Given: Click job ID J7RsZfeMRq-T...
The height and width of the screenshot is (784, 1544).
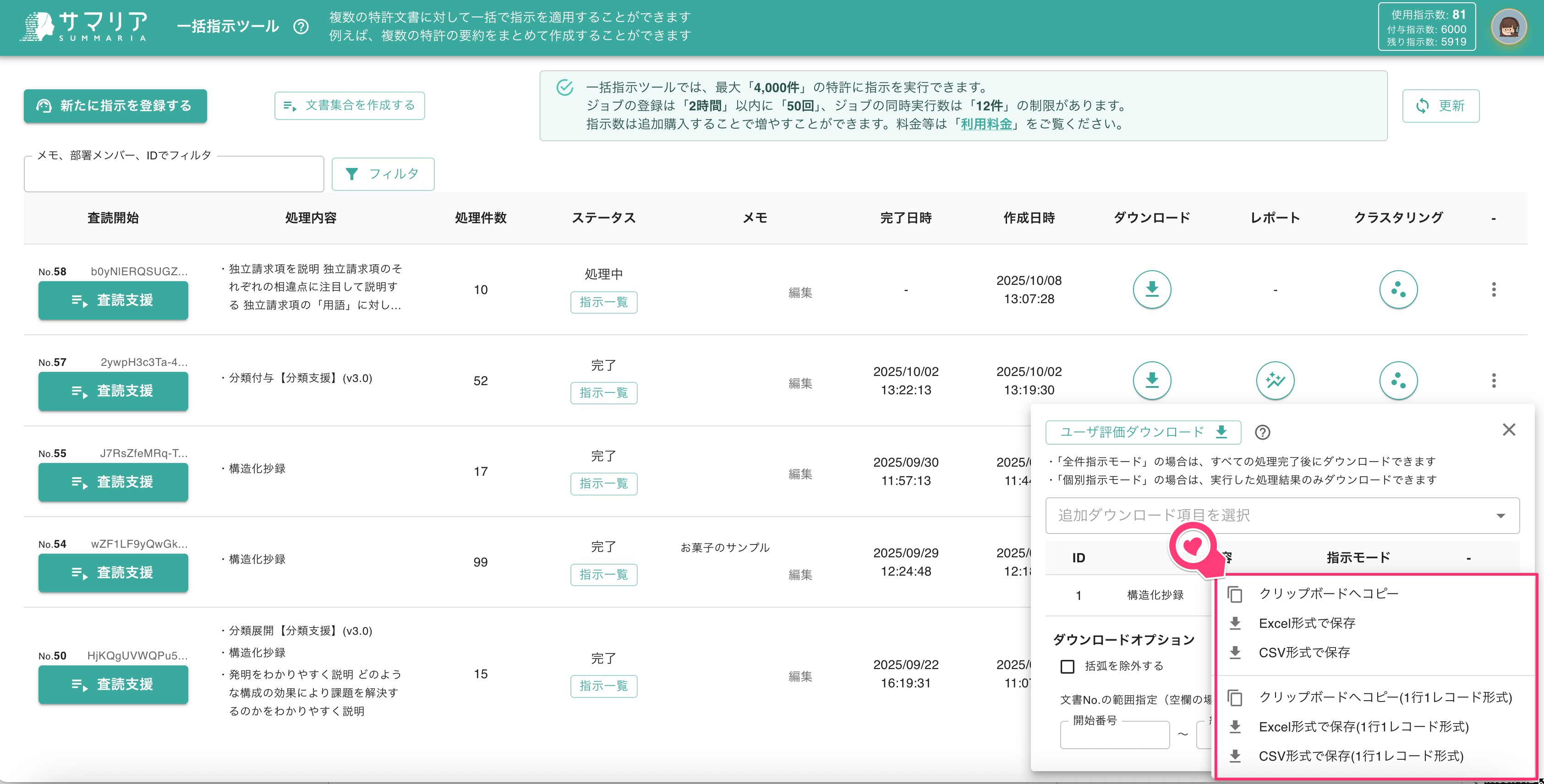Looking at the screenshot, I should pyautogui.click(x=144, y=453).
